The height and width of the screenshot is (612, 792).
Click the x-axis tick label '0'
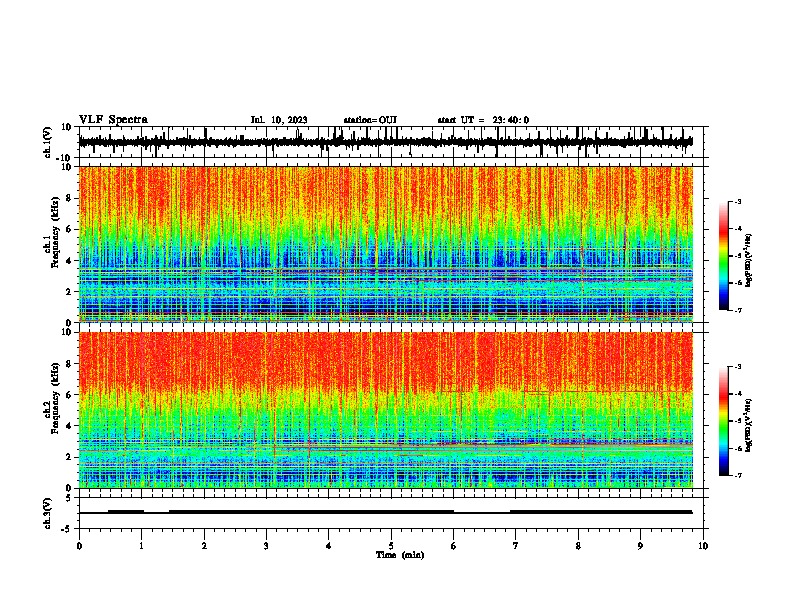79,546
